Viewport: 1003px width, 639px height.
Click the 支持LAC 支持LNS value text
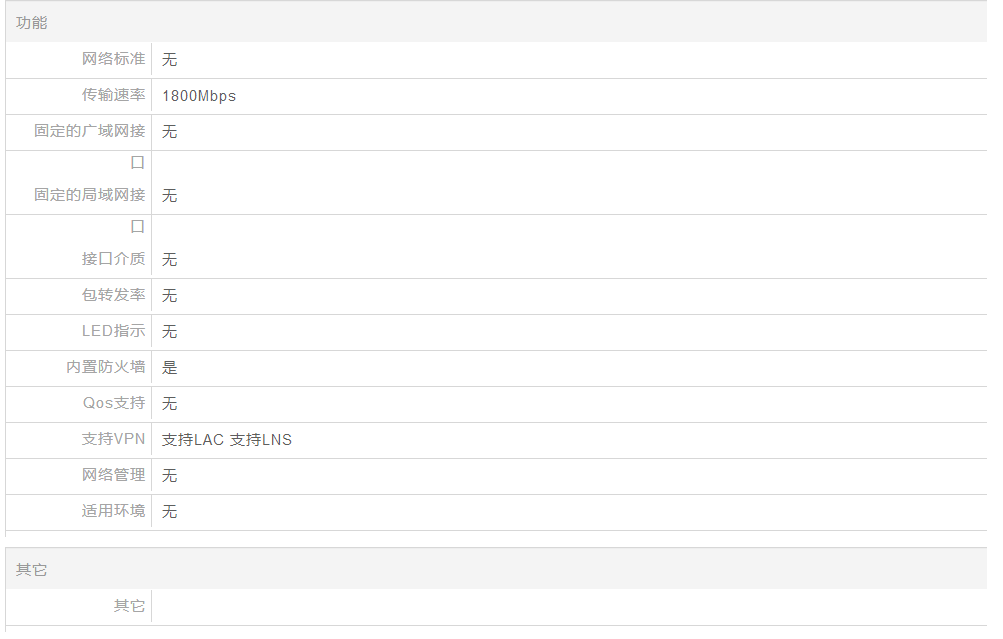pyautogui.click(x=227, y=440)
